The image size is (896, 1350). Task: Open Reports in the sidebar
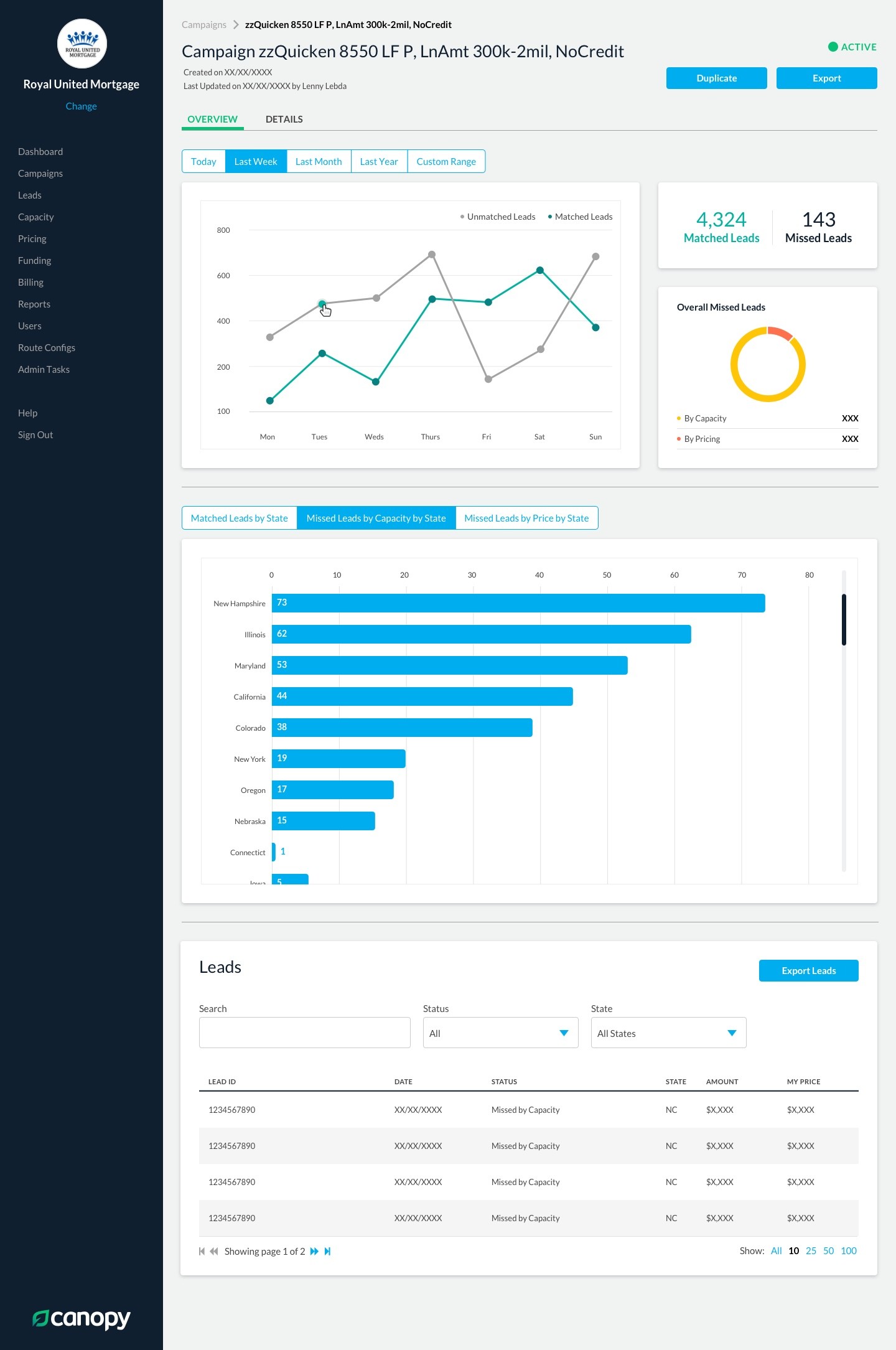(x=34, y=304)
